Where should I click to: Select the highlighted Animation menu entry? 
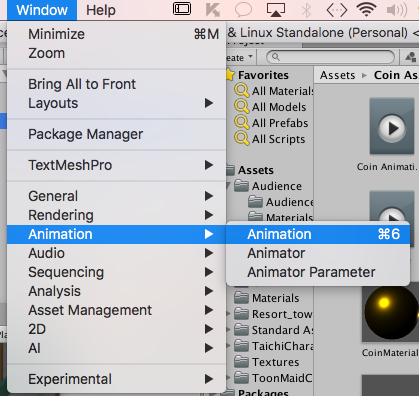click(117, 234)
